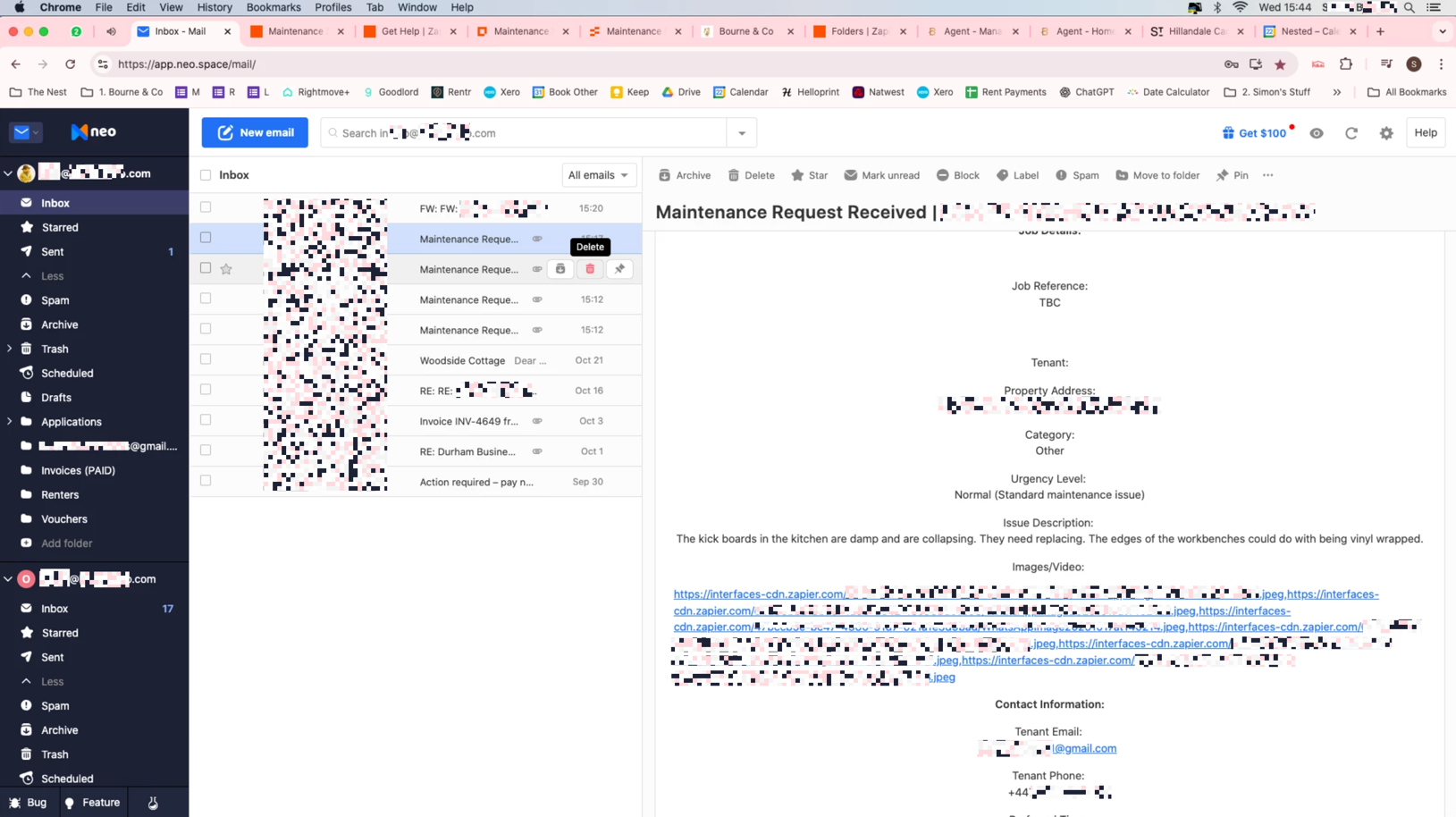Click the red trash icon on hovered email
The image size is (1456, 817).
pyautogui.click(x=590, y=269)
